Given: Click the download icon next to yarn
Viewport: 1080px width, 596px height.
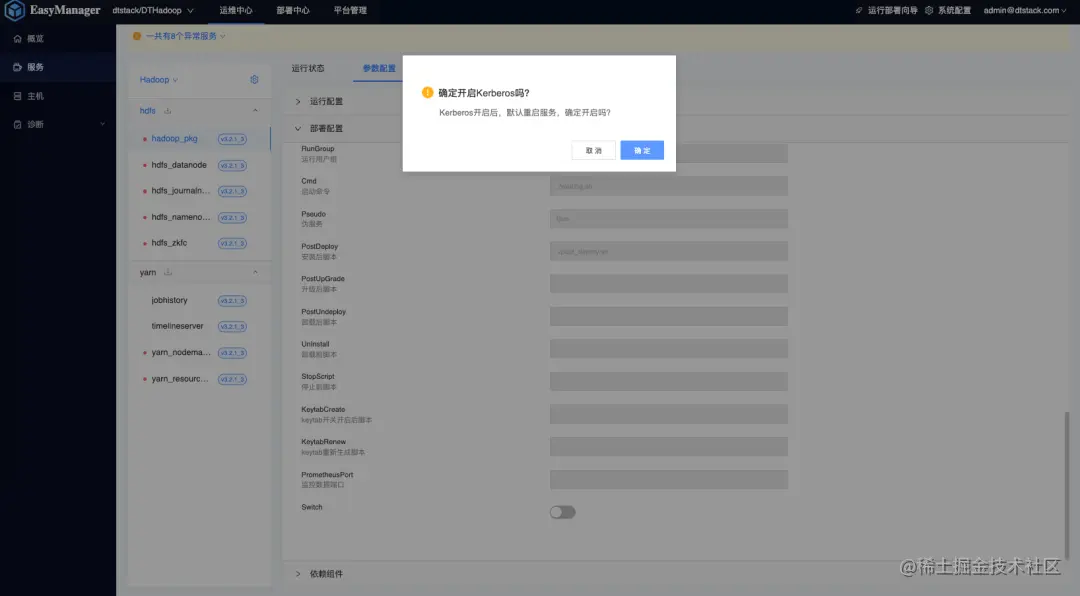Looking at the screenshot, I should pos(168,272).
